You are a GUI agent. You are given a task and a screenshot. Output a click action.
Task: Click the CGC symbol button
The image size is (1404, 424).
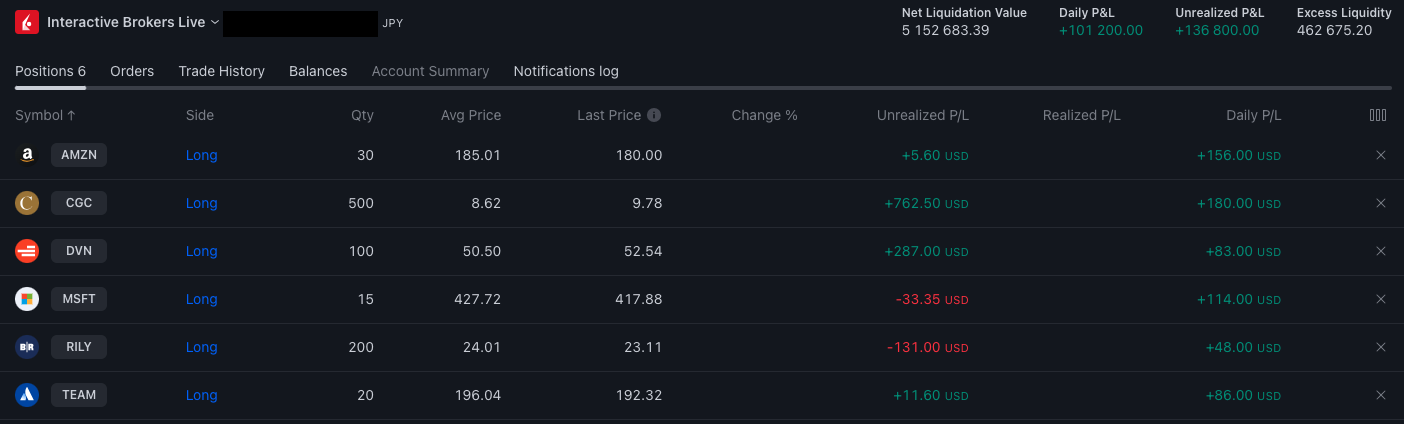79,203
